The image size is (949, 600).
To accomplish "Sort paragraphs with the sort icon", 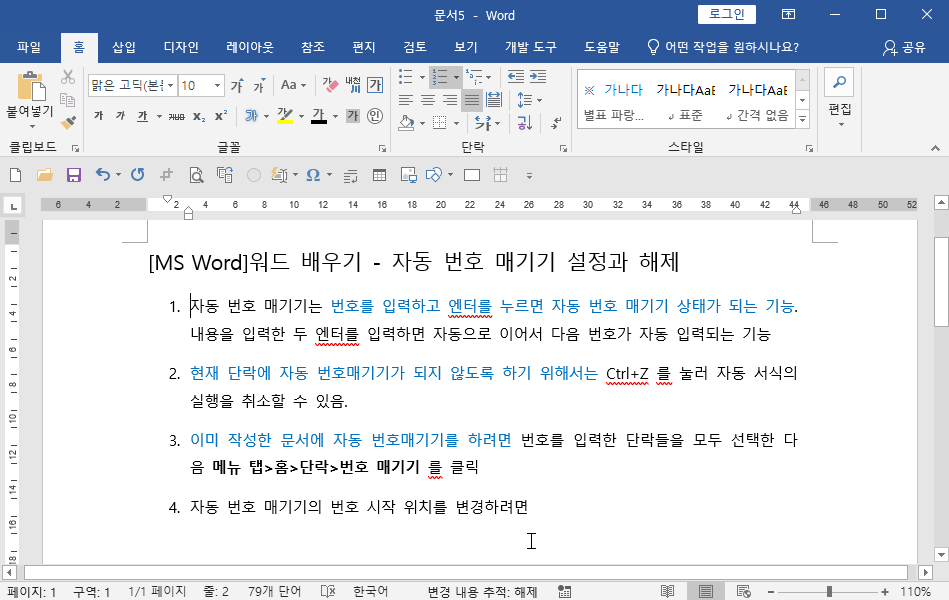I will point(524,123).
